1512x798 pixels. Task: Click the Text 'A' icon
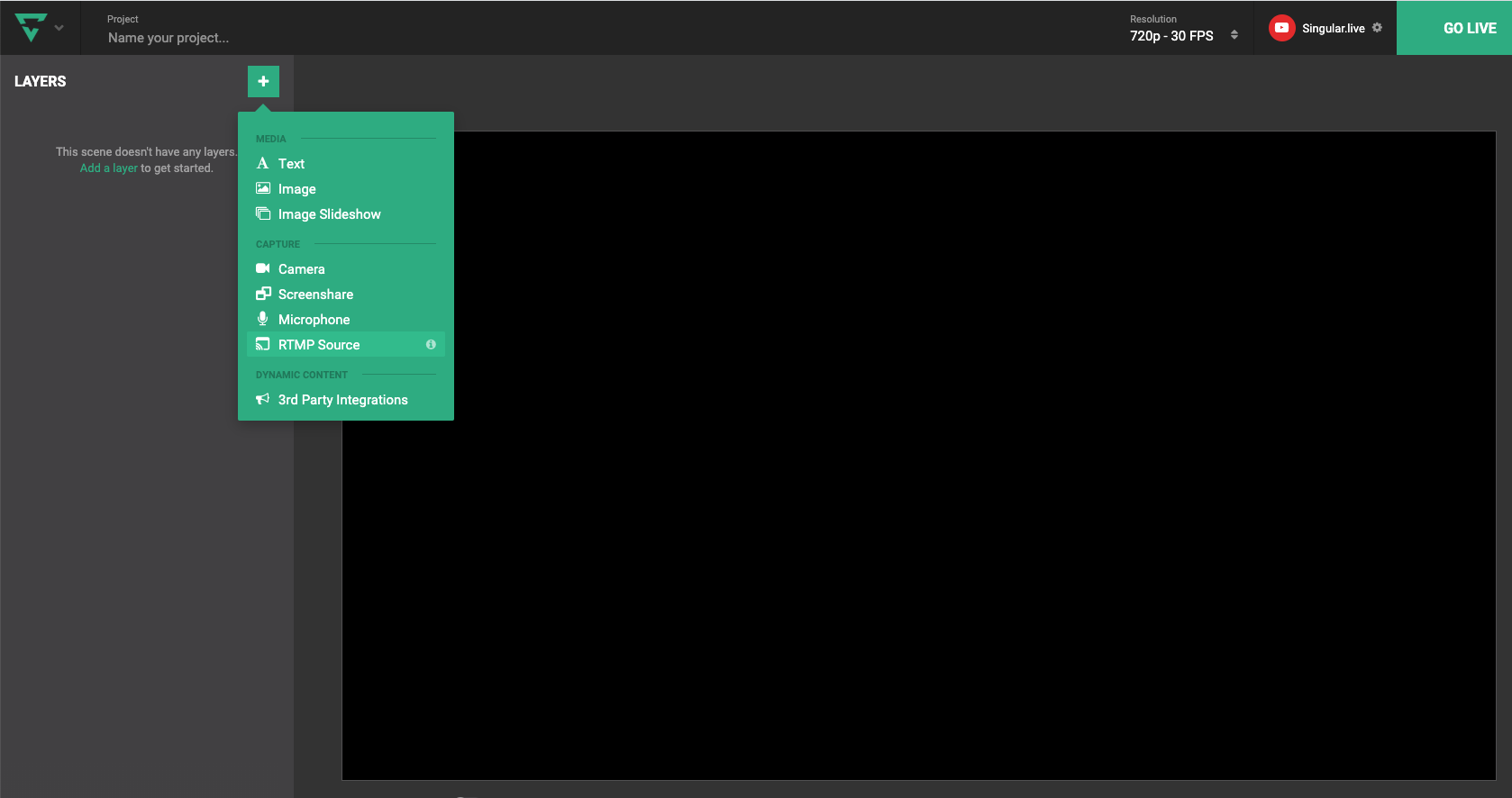(262, 163)
